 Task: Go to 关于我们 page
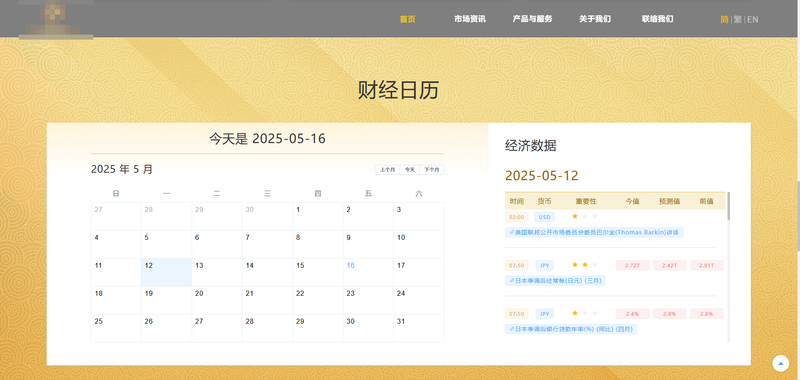[595, 19]
